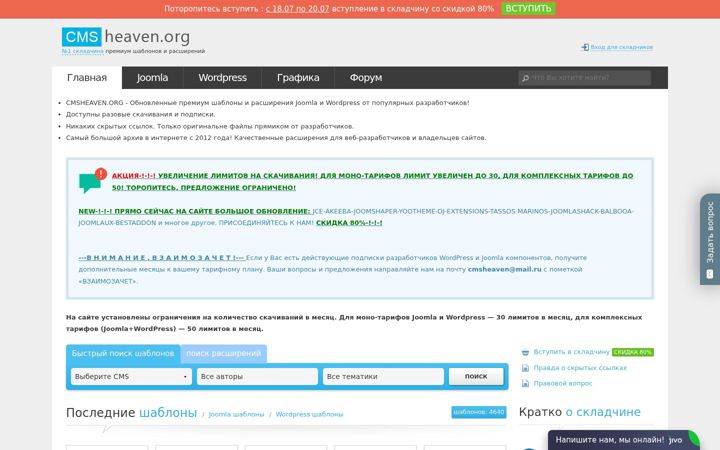The width and height of the screenshot is (720, 450).
Task: Expand the Выберите CMS dropdown
Action: click(x=131, y=377)
